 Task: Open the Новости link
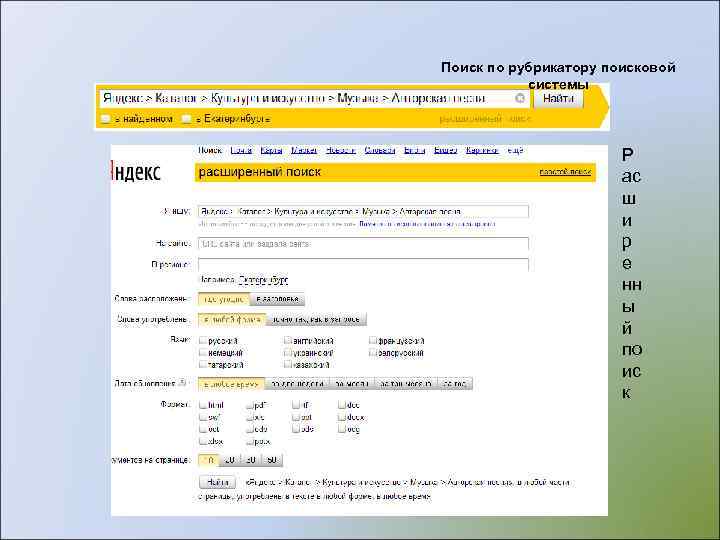(x=341, y=150)
